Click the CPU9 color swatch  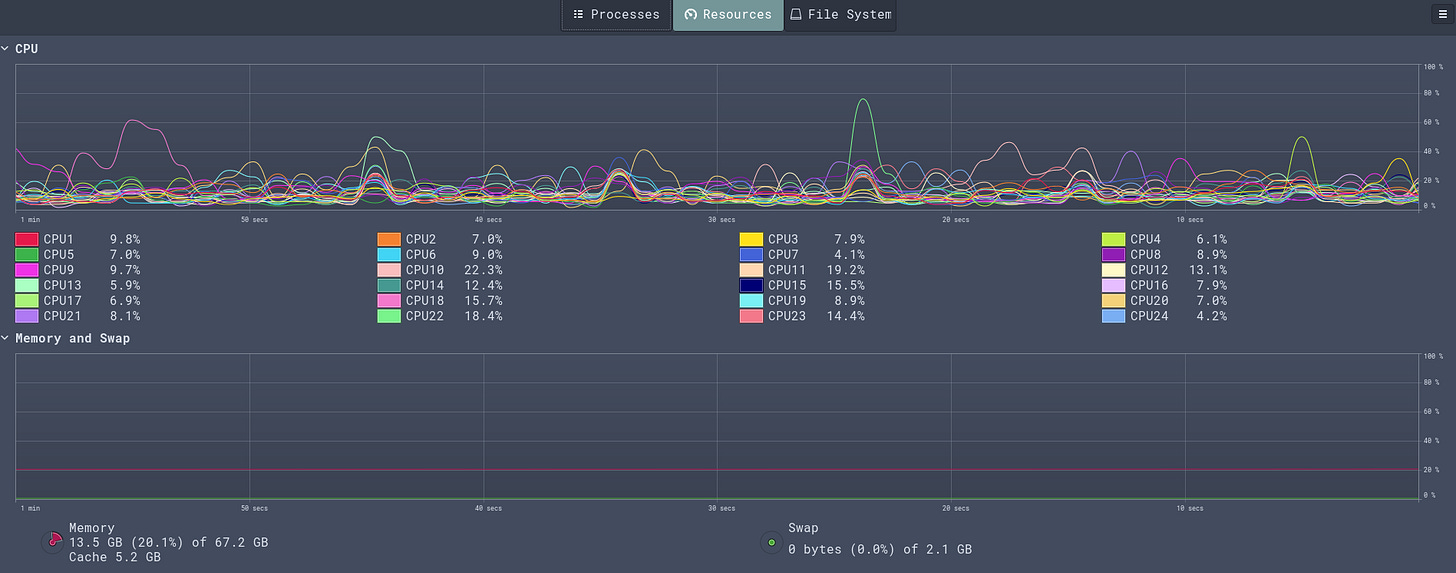point(27,270)
